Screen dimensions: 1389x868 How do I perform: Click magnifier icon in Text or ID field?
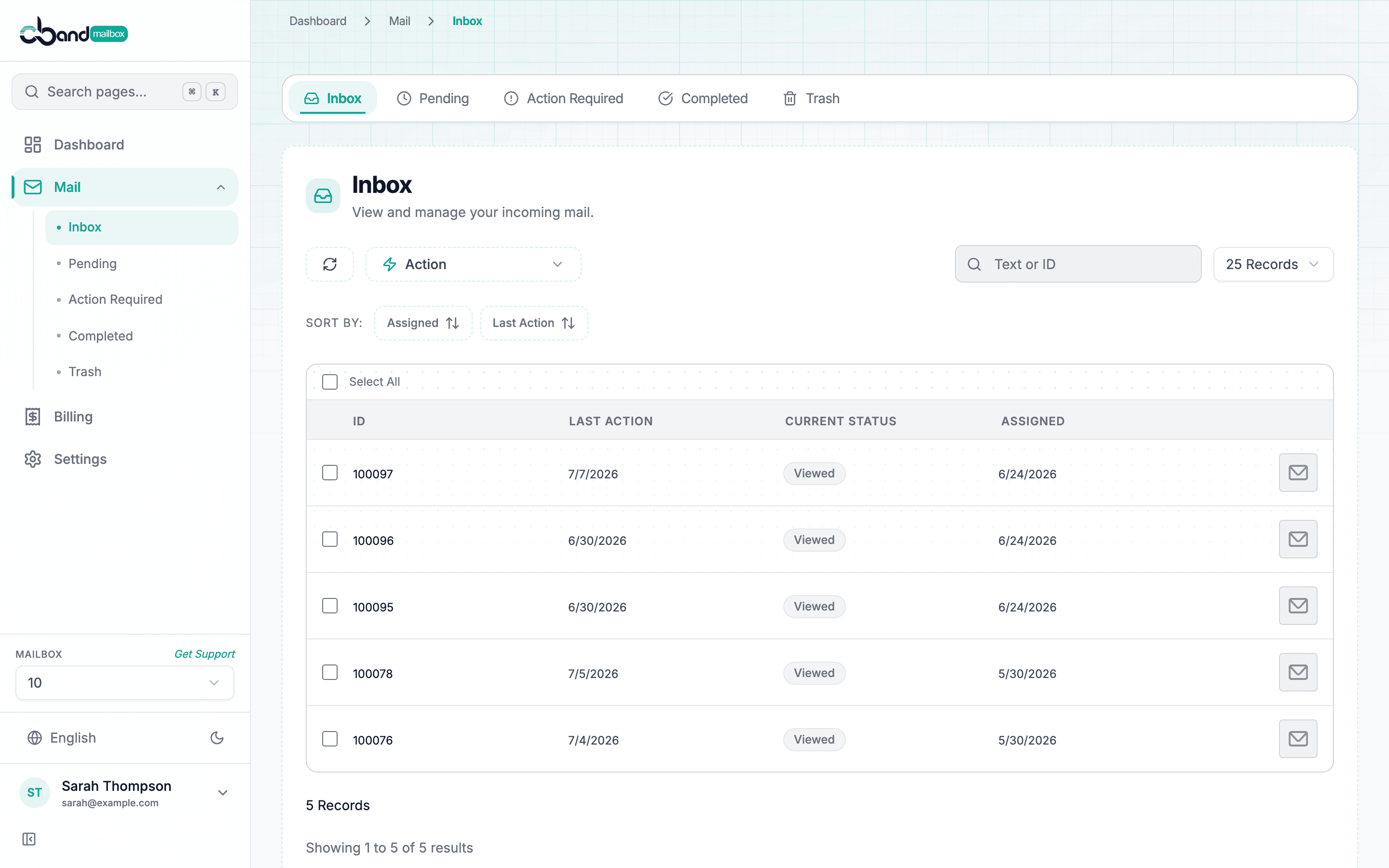pos(974,264)
